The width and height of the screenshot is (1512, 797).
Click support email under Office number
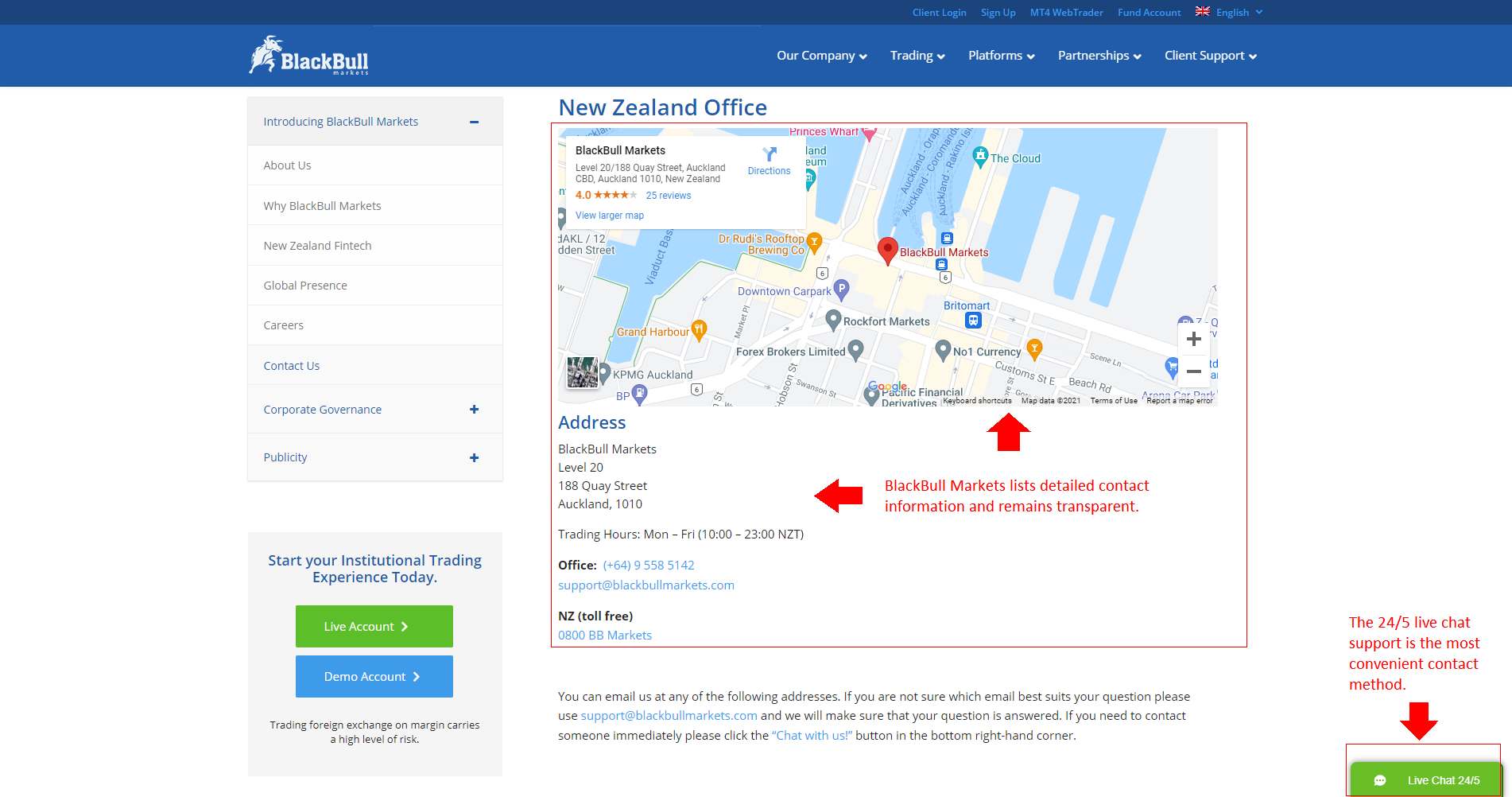point(646,585)
